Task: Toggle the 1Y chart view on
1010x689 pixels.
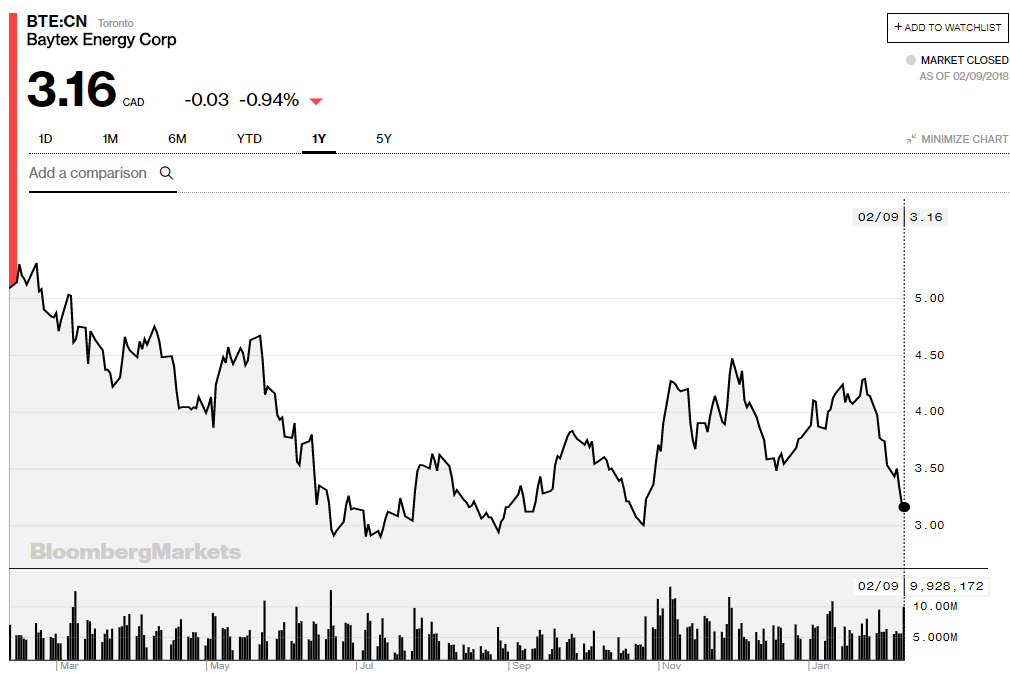Action: pyautogui.click(x=318, y=139)
